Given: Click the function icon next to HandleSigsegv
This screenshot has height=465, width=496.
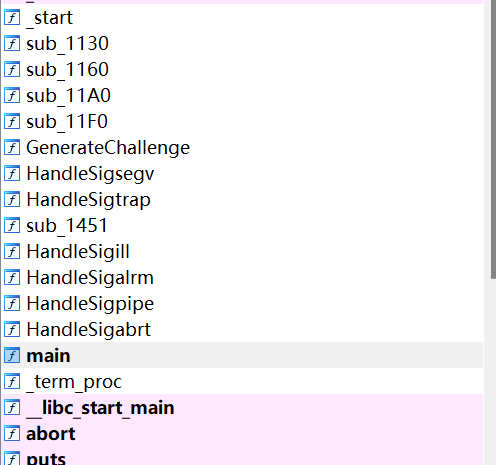Looking at the screenshot, I should (12, 174).
